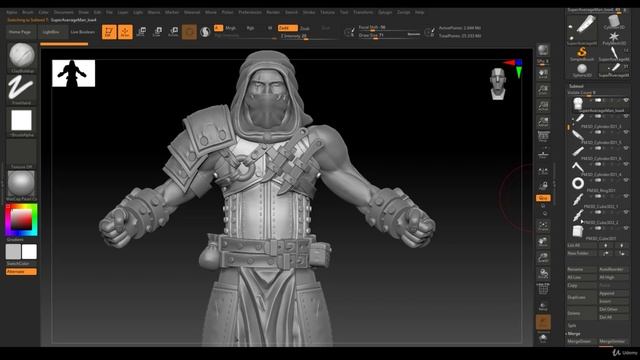Toggle the orange Qvz button
The height and width of the screenshot is (360, 640).
[x=543, y=198]
